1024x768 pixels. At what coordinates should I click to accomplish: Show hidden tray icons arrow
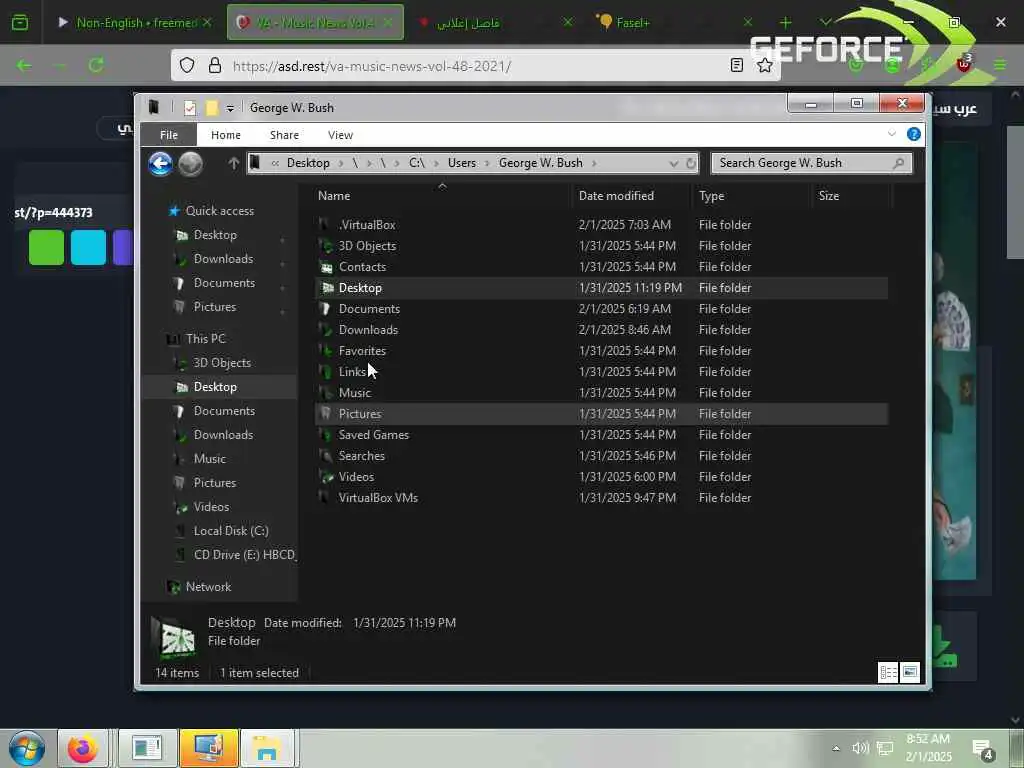coord(836,748)
